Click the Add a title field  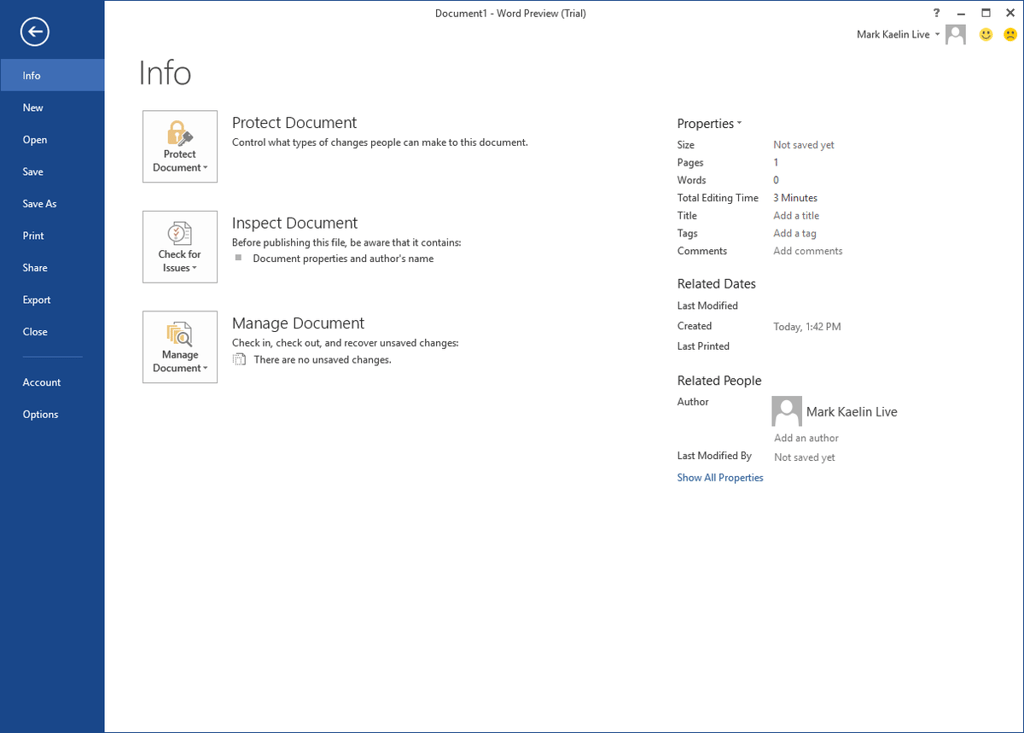coord(796,216)
